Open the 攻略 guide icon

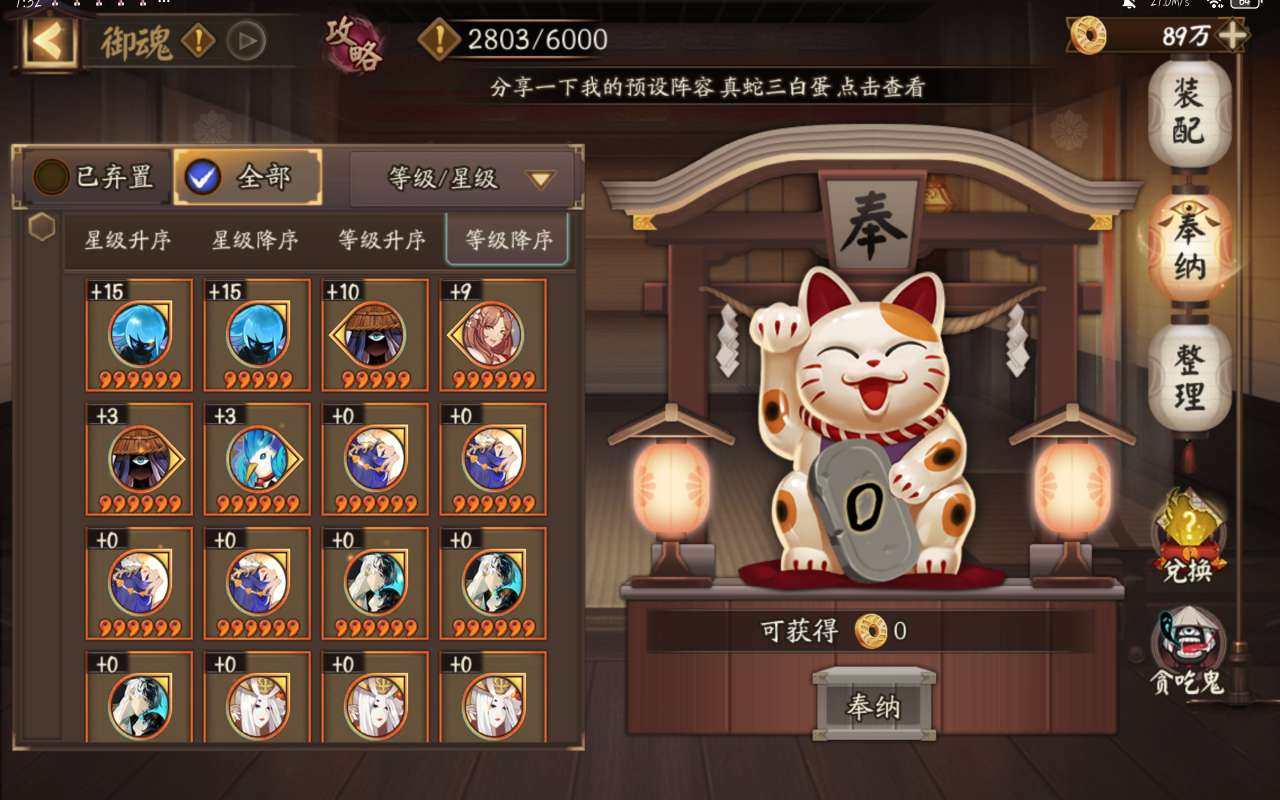[354, 44]
